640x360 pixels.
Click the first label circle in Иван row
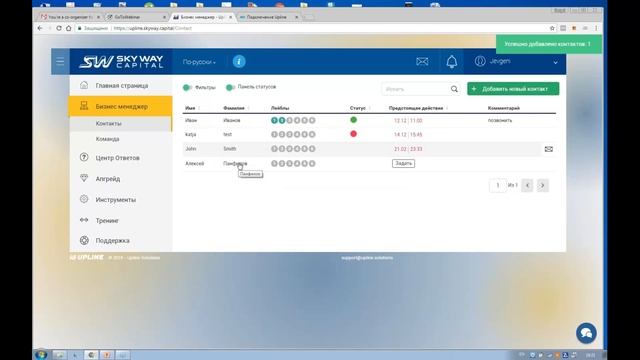(274, 120)
